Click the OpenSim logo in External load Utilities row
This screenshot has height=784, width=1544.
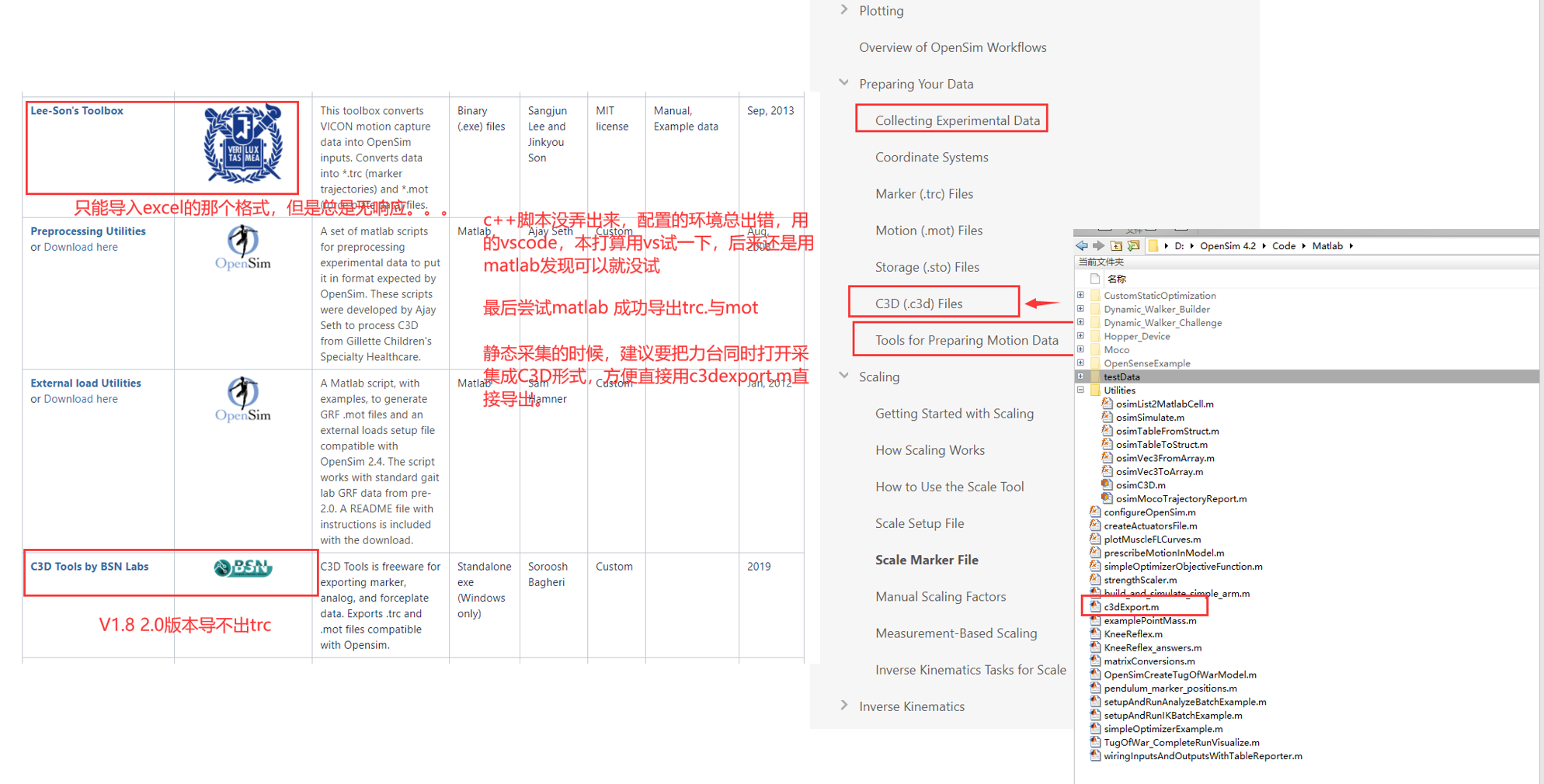point(243,399)
